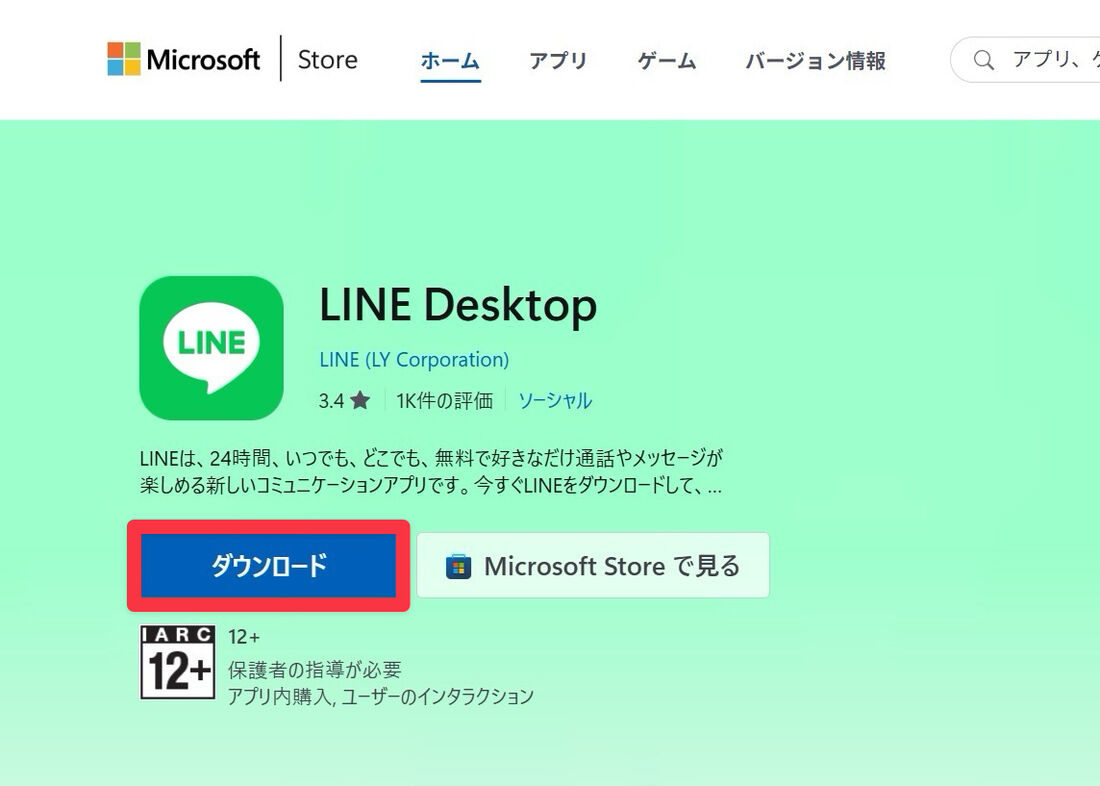
Task: Click the 3.4 rating score
Action: [332, 400]
